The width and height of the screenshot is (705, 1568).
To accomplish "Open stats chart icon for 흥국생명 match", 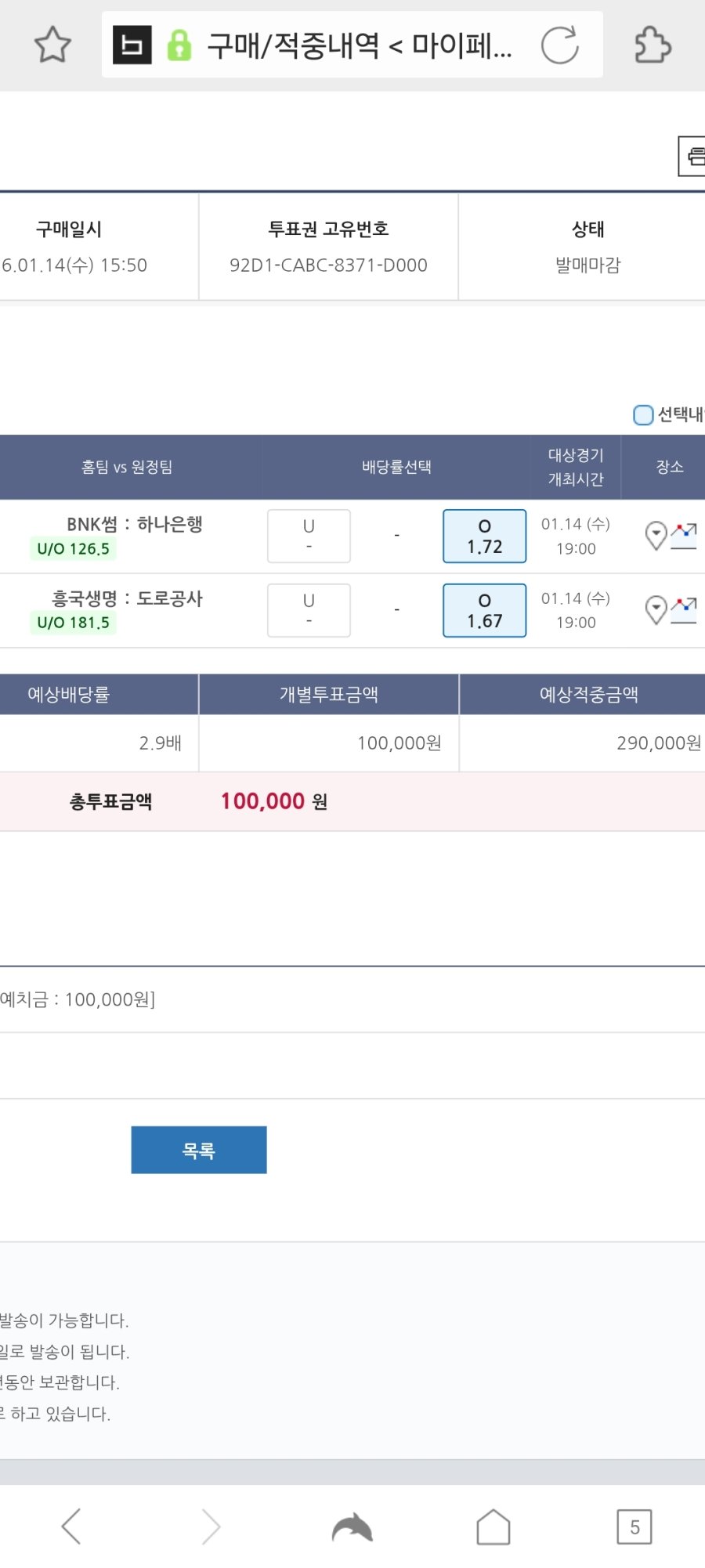I will 684,610.
